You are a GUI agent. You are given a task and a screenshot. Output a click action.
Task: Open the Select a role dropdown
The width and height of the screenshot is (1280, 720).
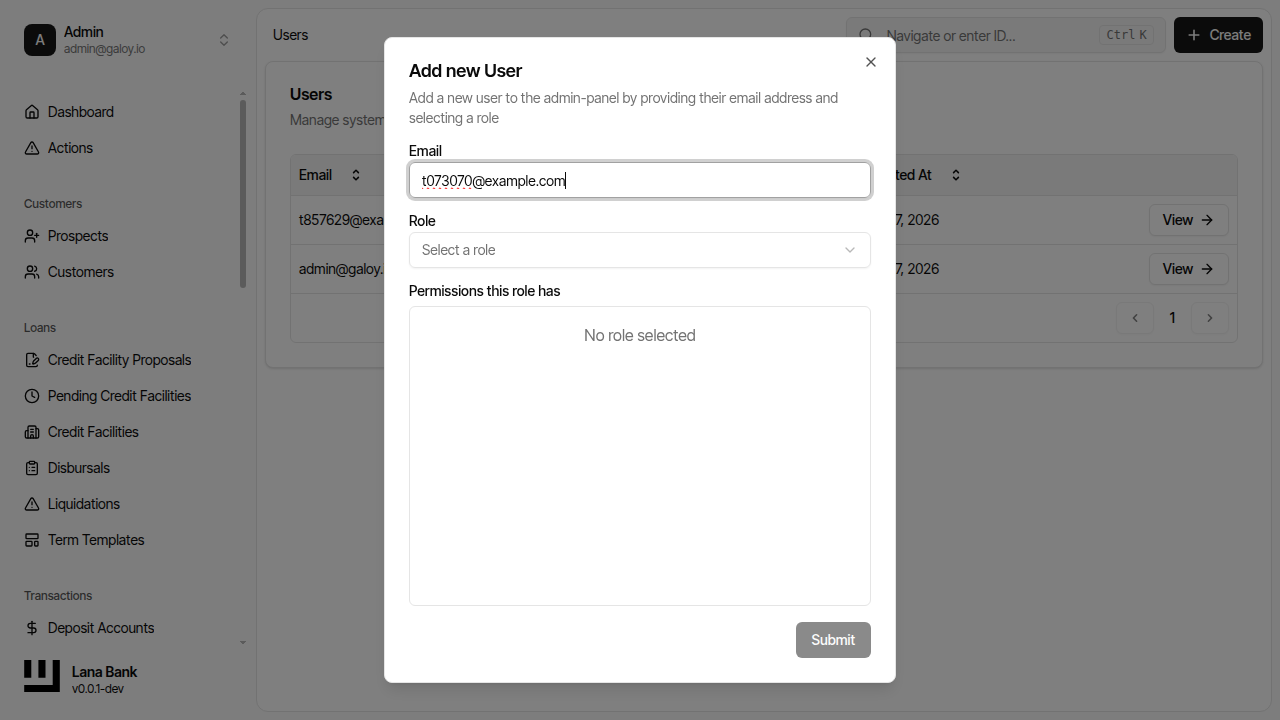tap(639, 249)
